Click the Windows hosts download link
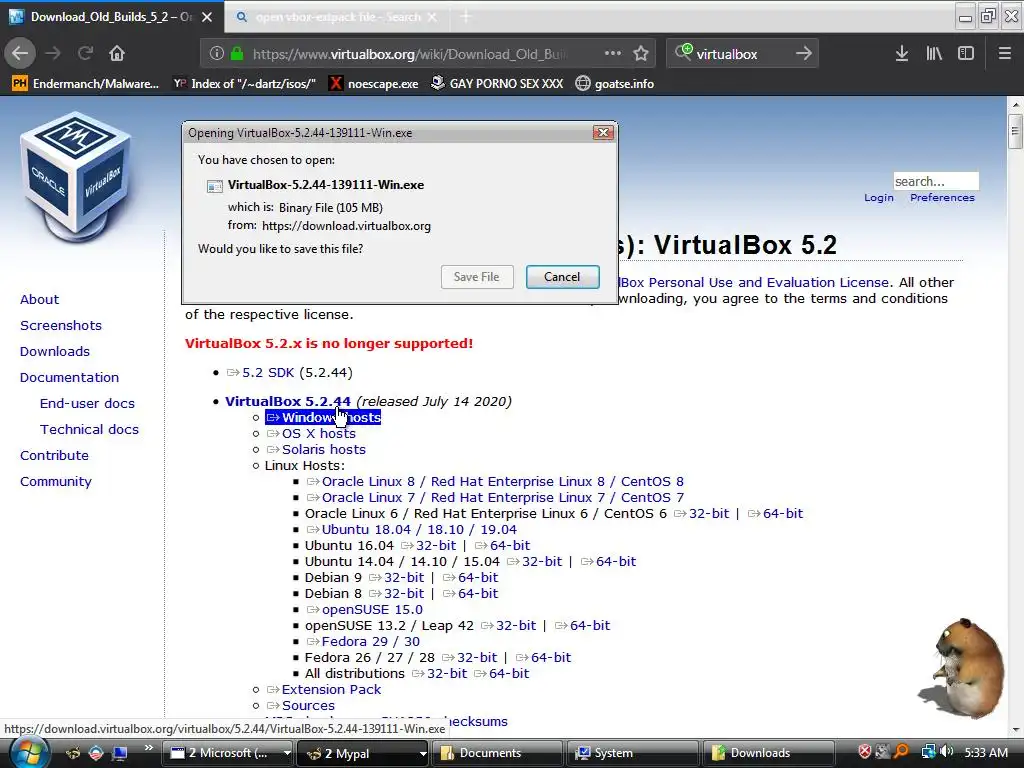 pos(323,417)
